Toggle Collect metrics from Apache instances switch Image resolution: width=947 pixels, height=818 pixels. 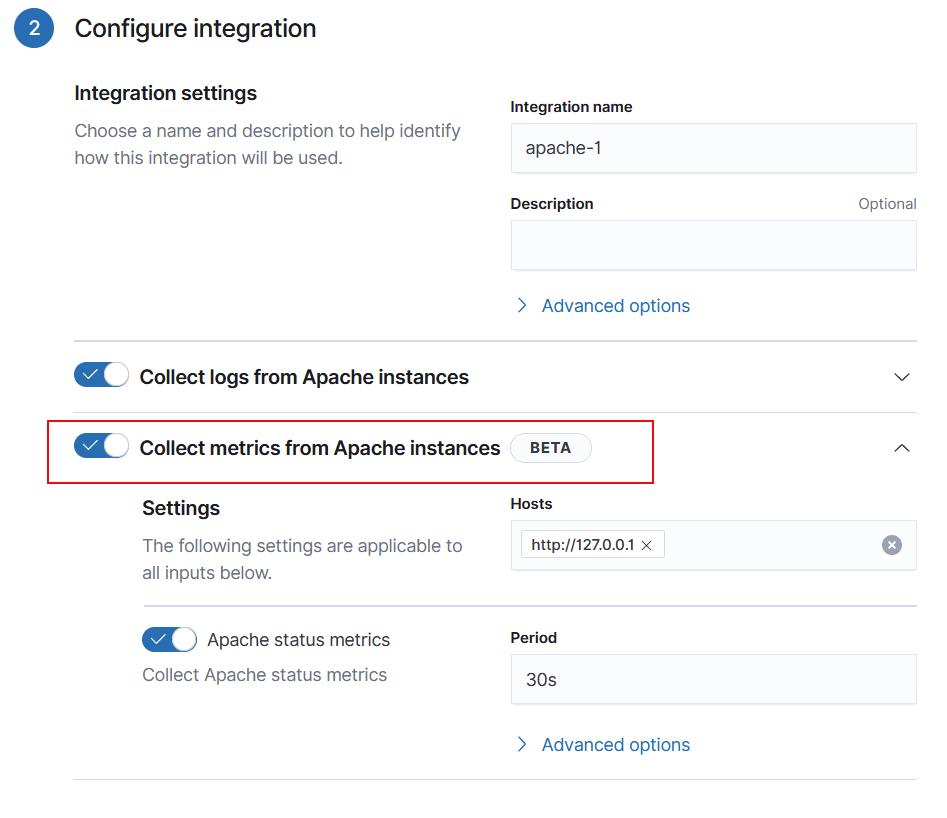coord(101,446)
